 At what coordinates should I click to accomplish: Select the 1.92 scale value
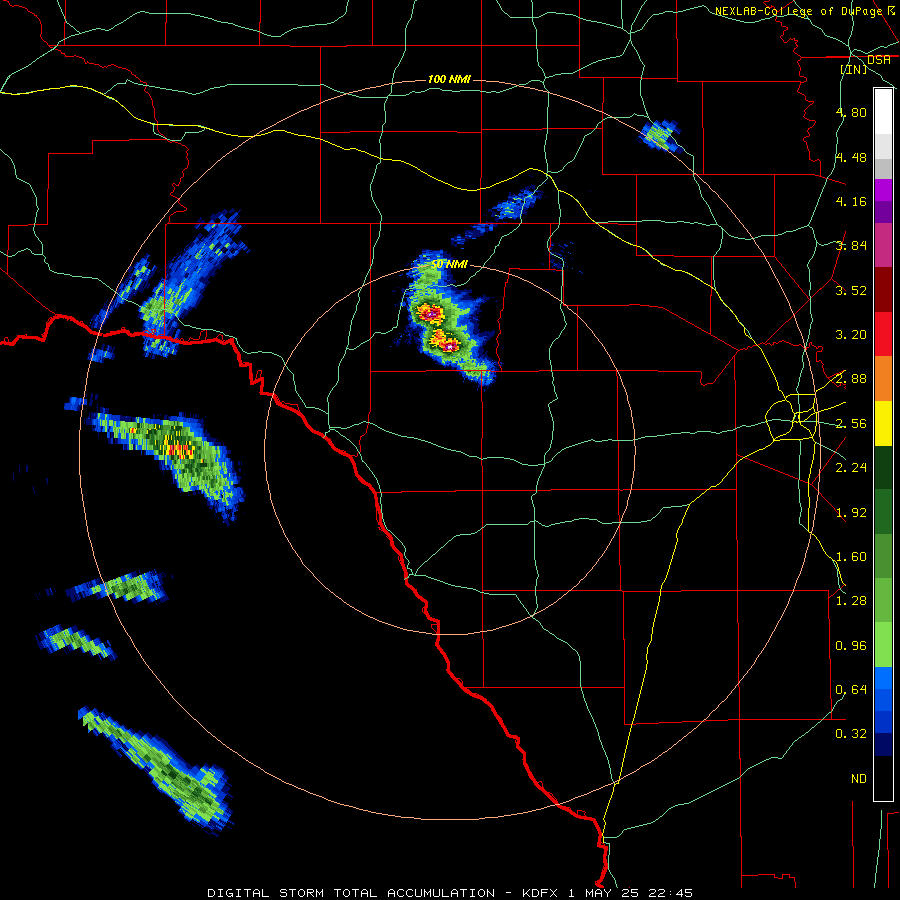(x=851, y=513)
